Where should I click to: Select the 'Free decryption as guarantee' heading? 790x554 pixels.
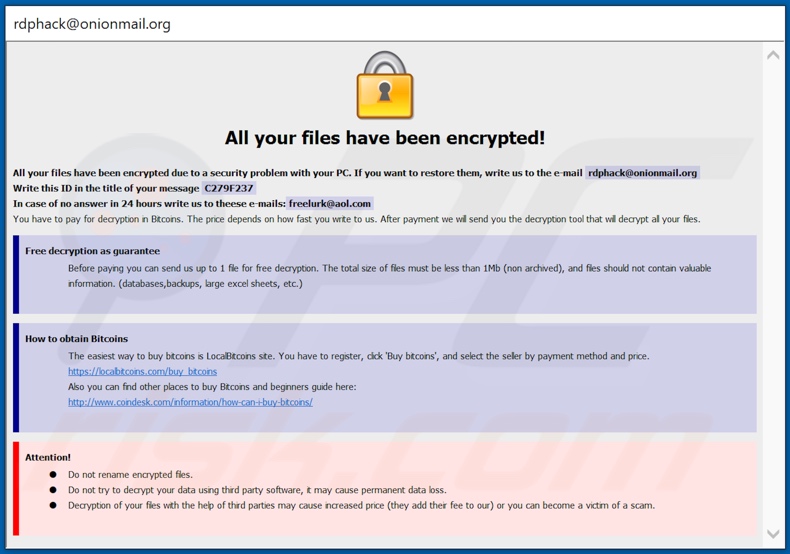tap(92, 251)
